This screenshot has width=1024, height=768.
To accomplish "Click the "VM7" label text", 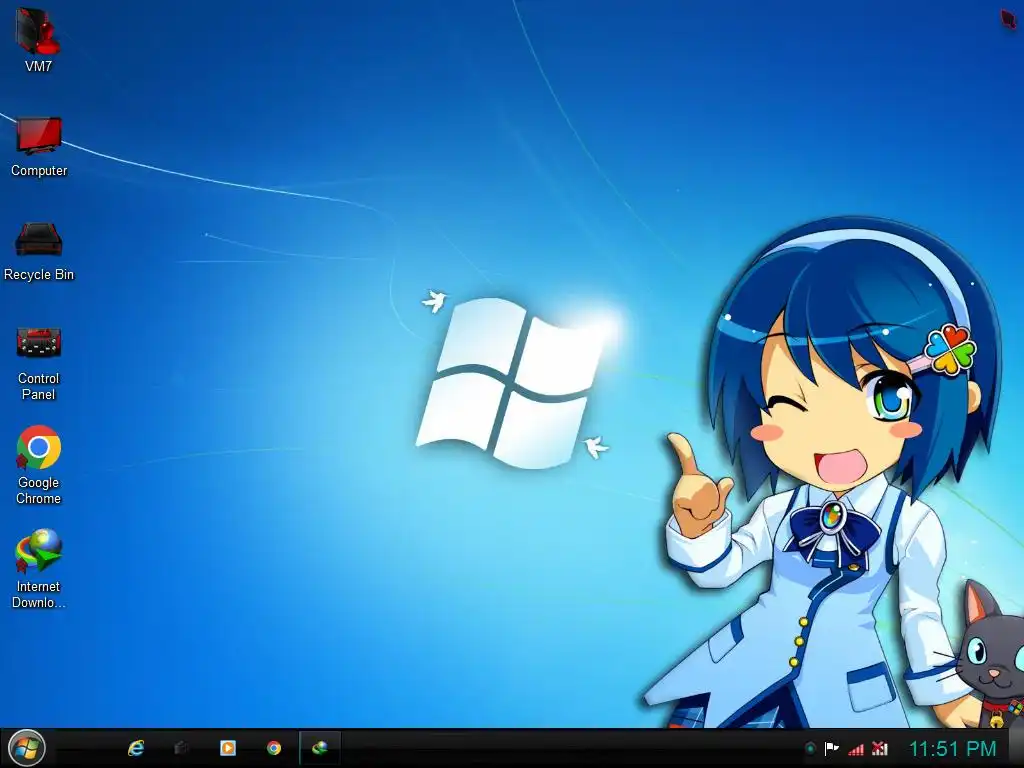I will tap(39, 66).
